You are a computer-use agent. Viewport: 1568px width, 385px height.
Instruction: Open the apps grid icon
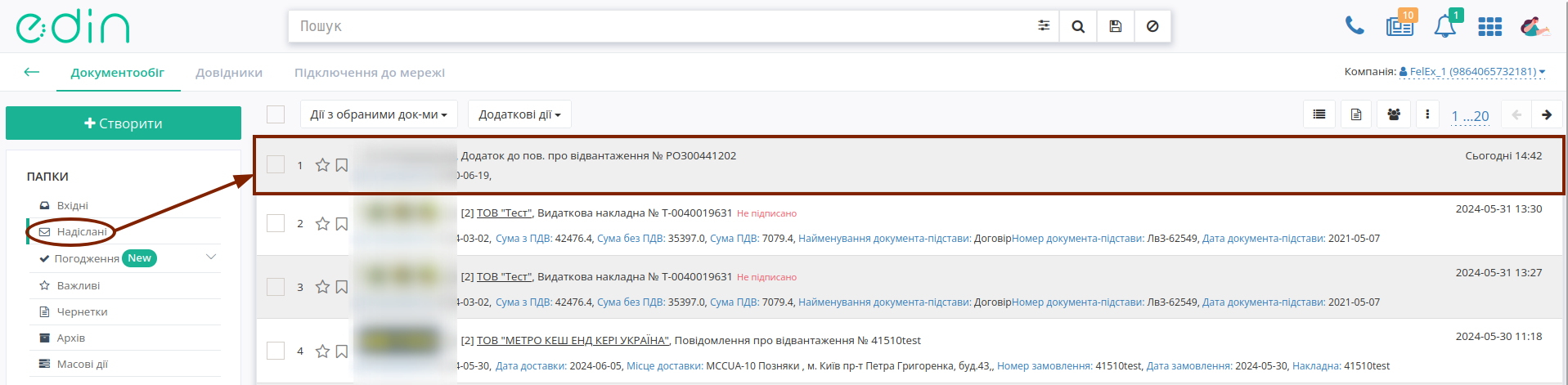click(x=1489, y=27)
